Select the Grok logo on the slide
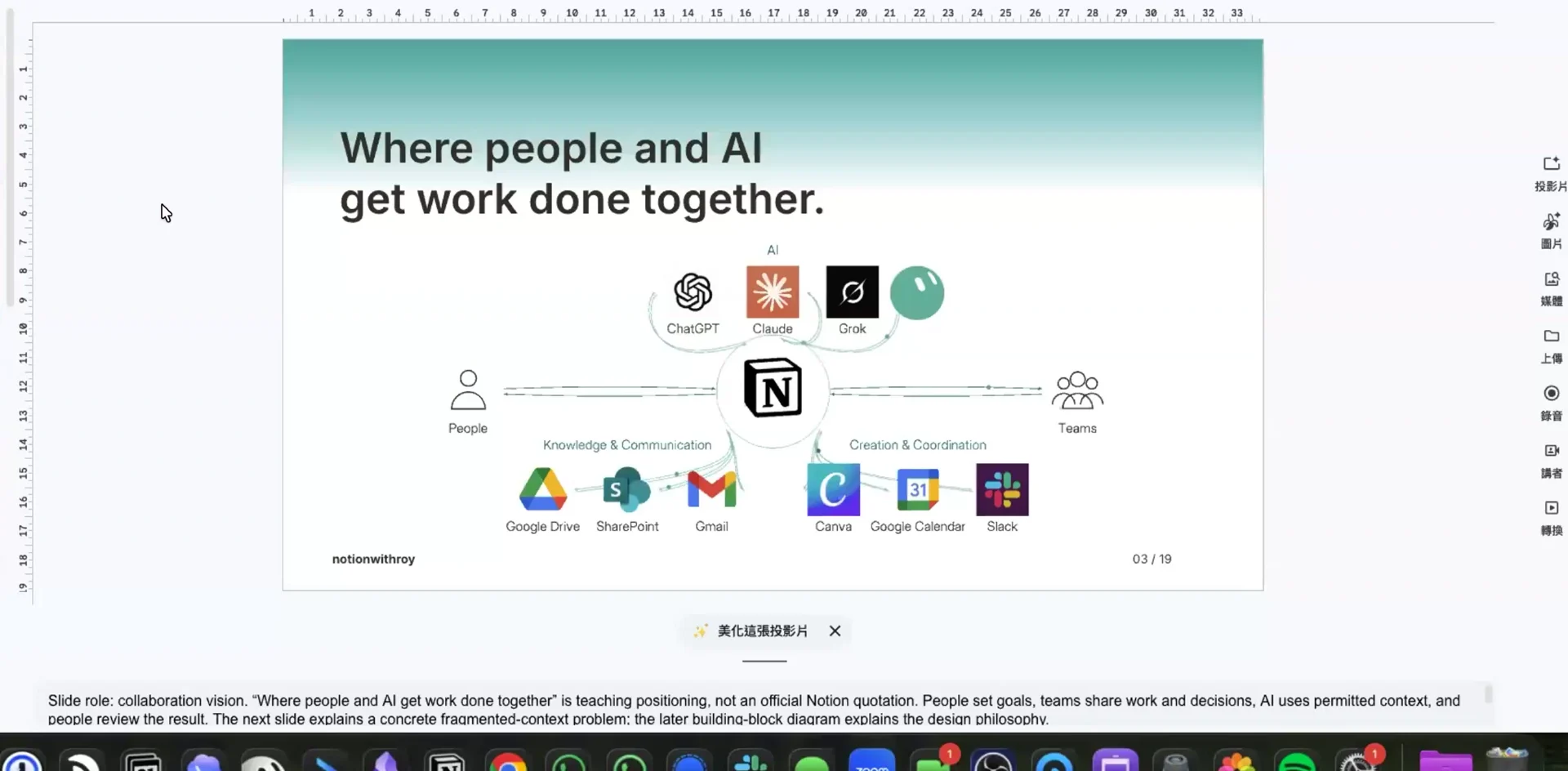1568x771 pixels. click(x=852, y=292)
